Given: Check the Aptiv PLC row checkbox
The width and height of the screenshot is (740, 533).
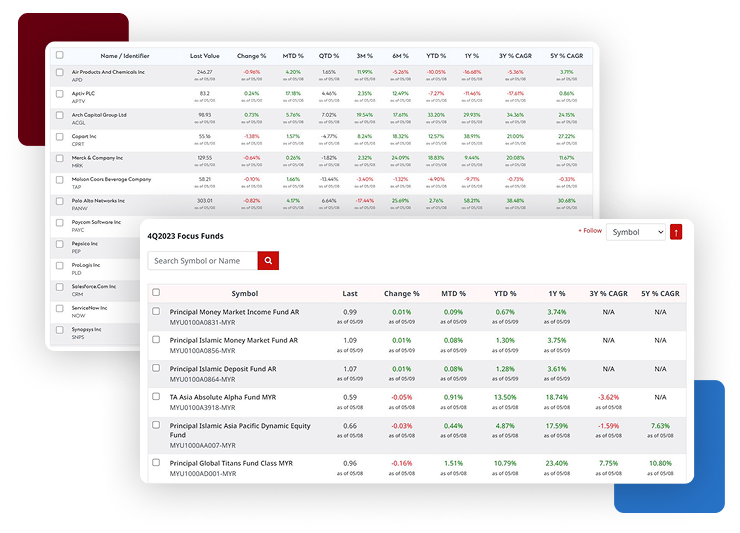Looking at the screenshot, I should (59, 93).
